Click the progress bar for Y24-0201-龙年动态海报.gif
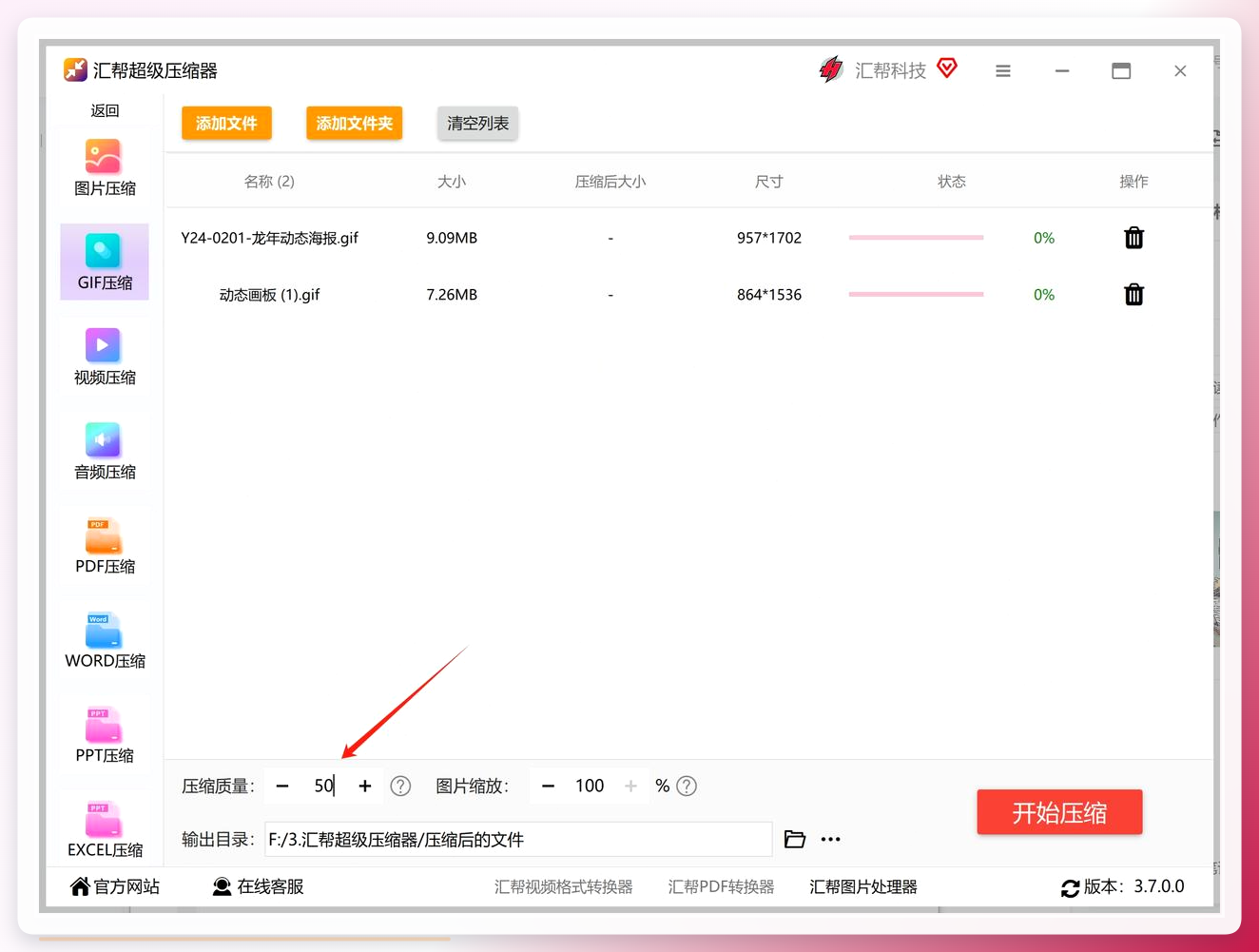 click(x=916, y=238)
